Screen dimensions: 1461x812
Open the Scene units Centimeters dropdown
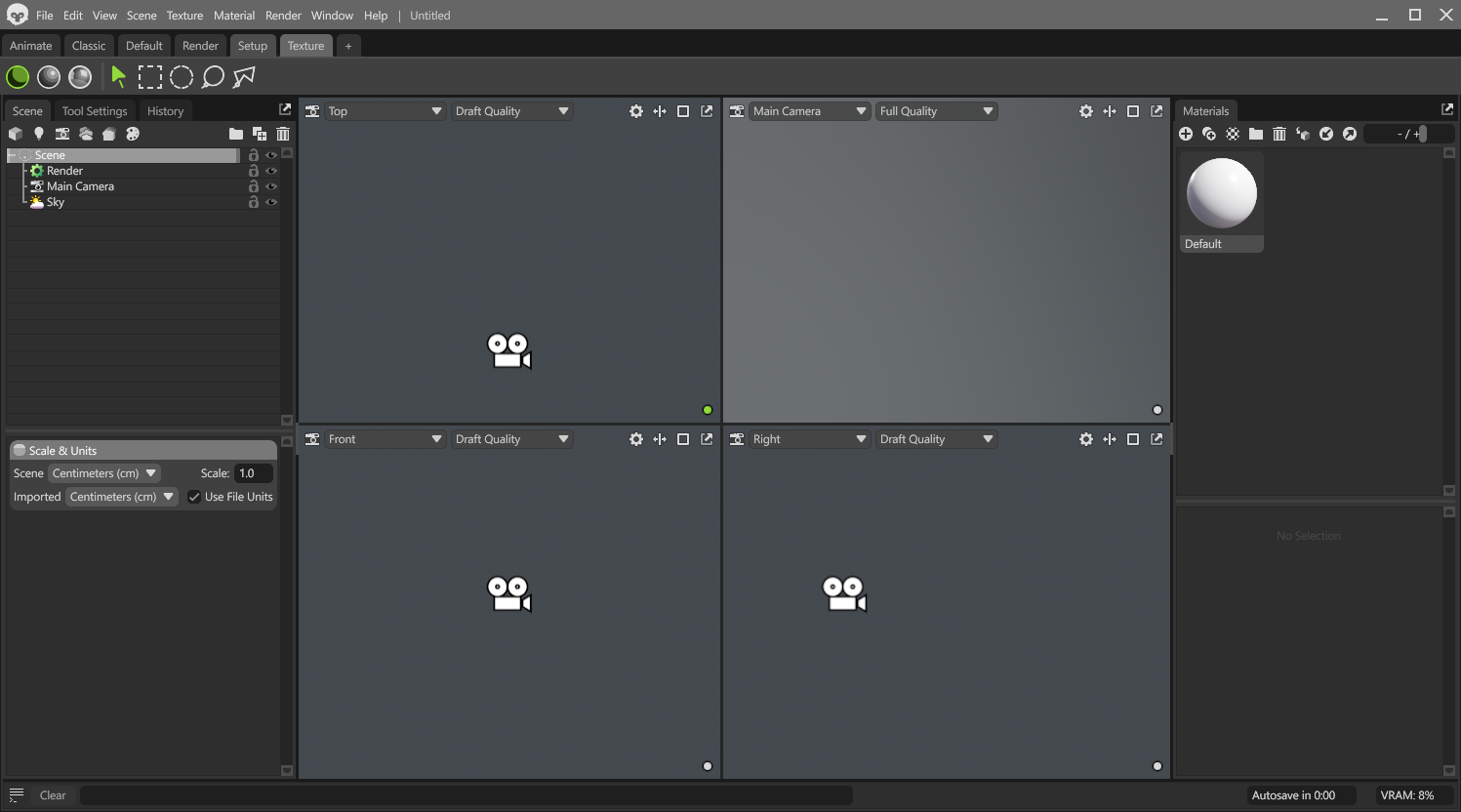click(104, 472)
